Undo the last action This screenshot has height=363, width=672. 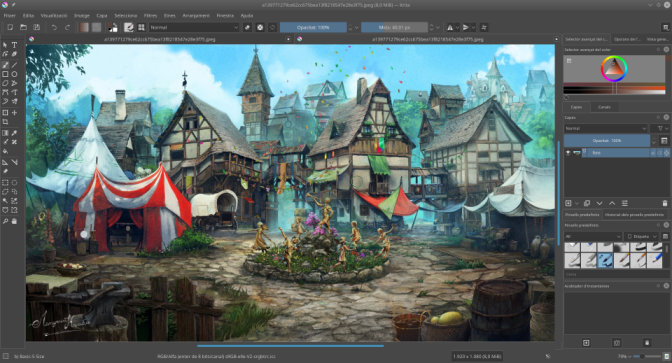point(54,27)
